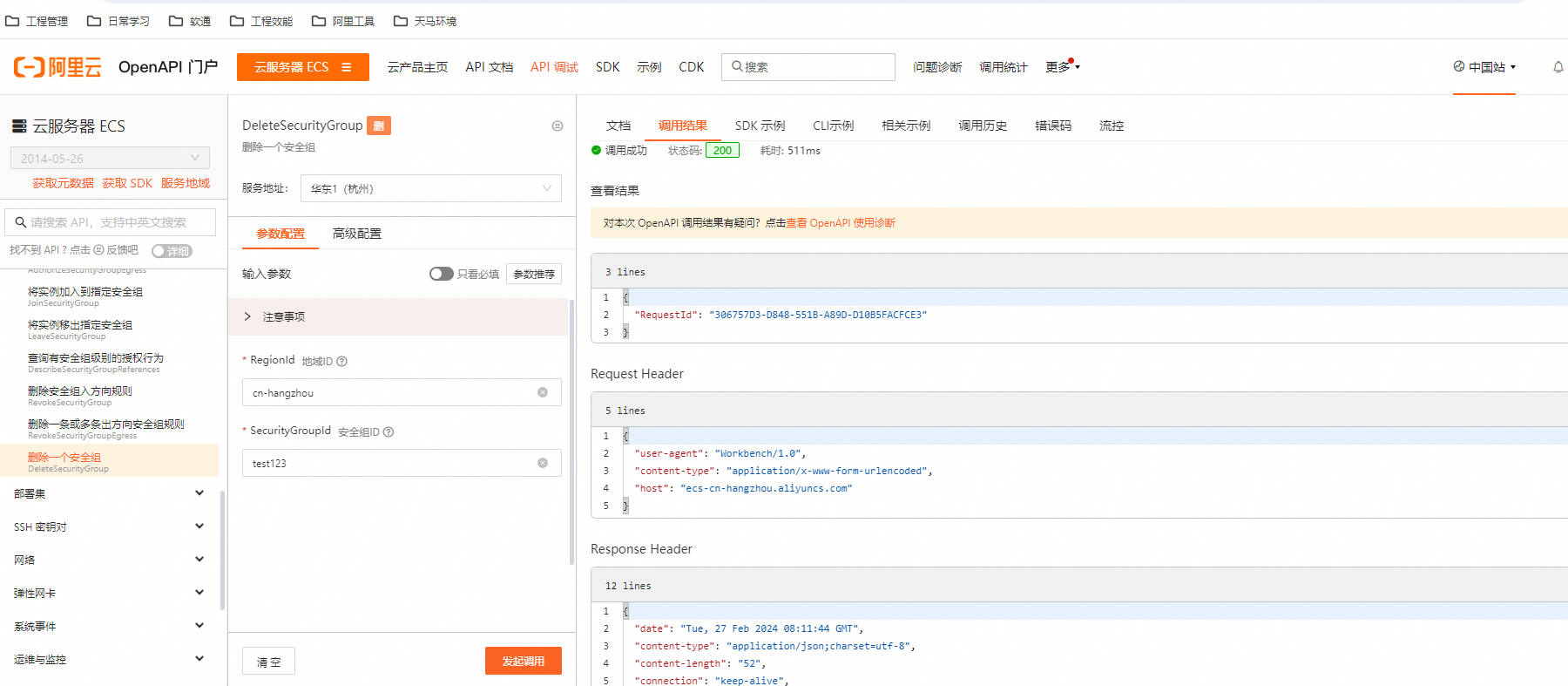
Task: Open CDK in top navigation
Action: click(692, 67)
